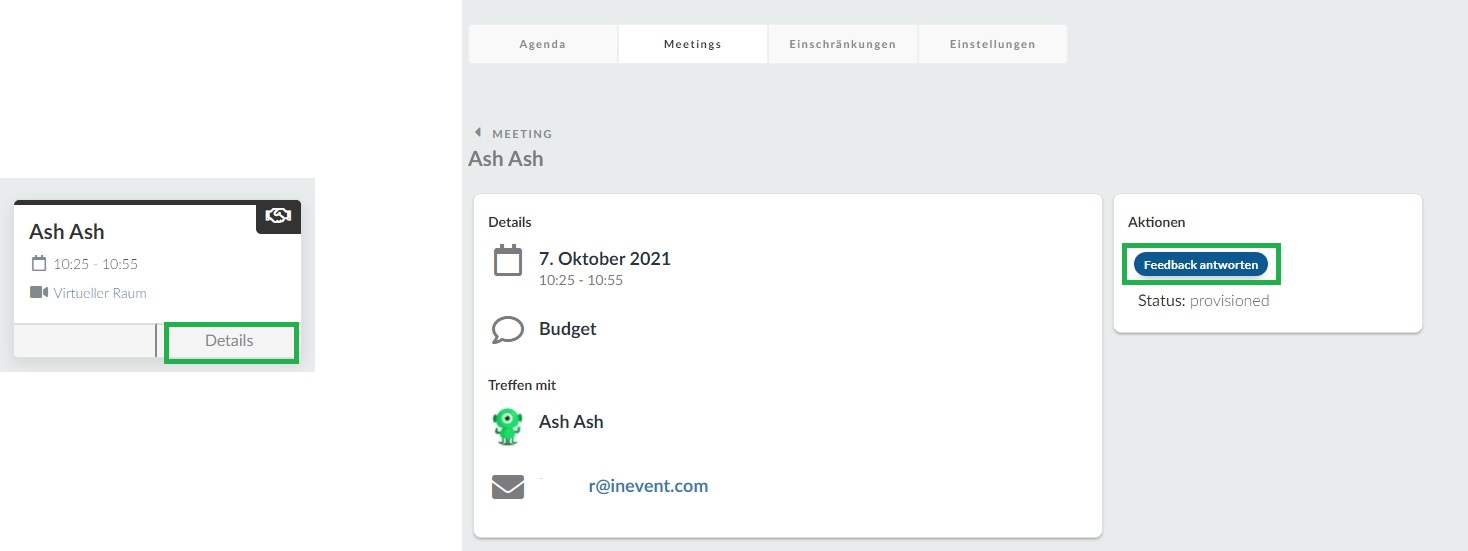The height and width of the screenshot is (551, 1468).
Task: Select the Meetings tab
Action: 693,44
